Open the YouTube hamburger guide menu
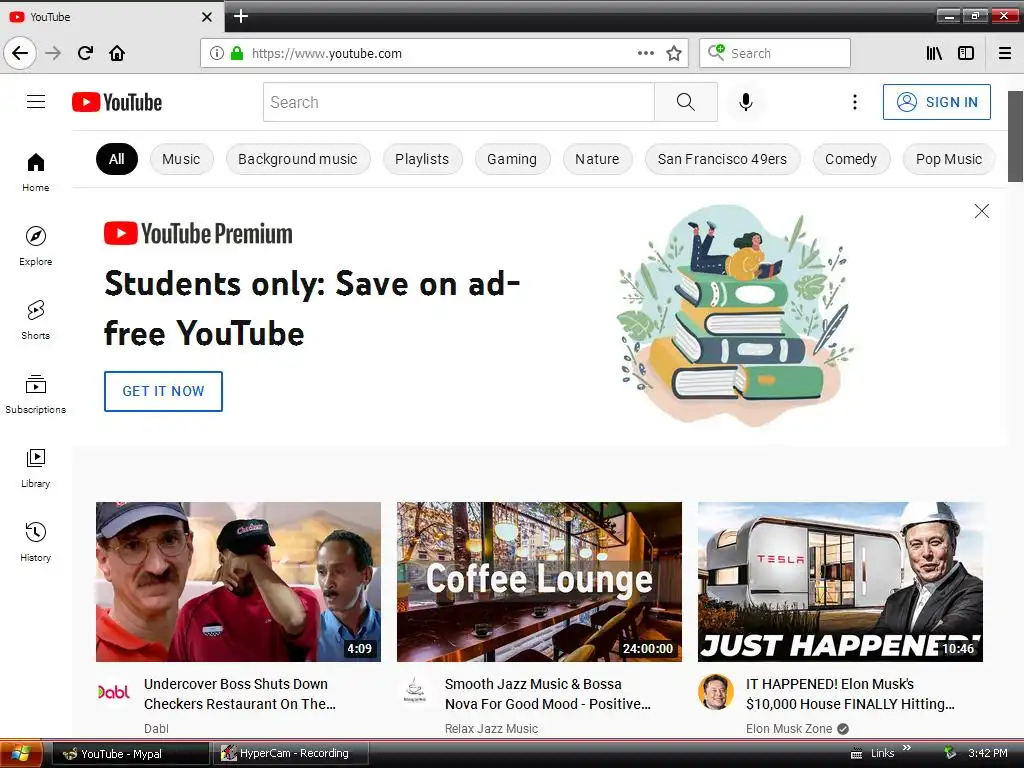The height and width of the screenshot is (768, 1024). (36, 102)
